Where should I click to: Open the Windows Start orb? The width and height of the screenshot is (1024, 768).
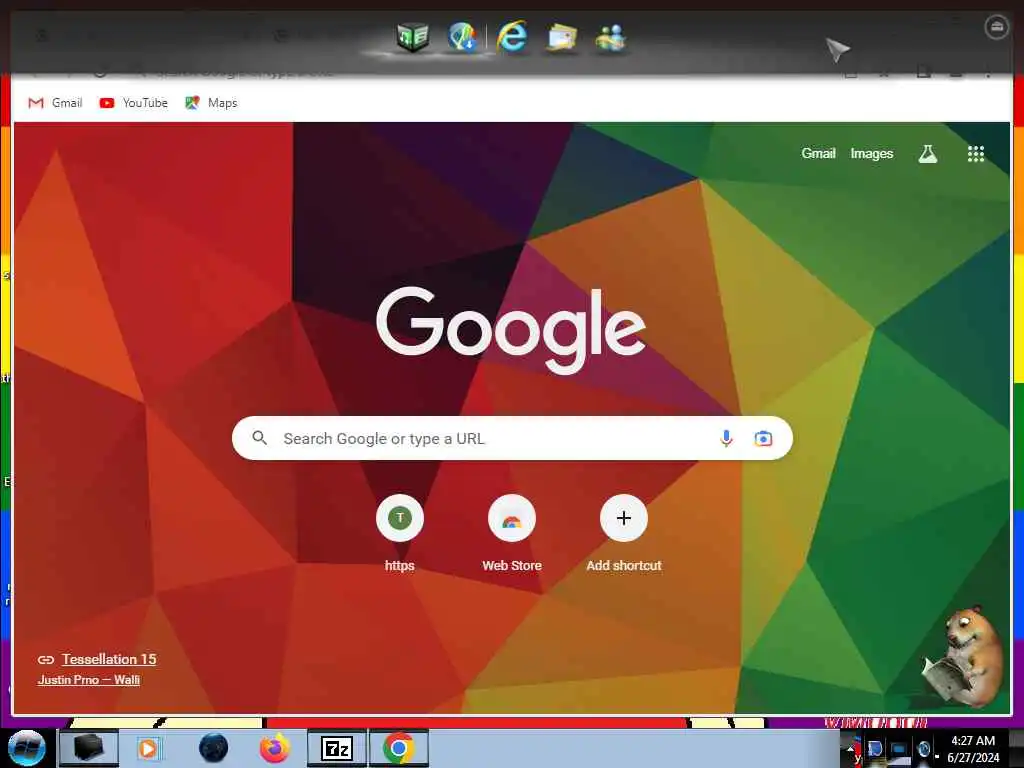click(27, 748)
